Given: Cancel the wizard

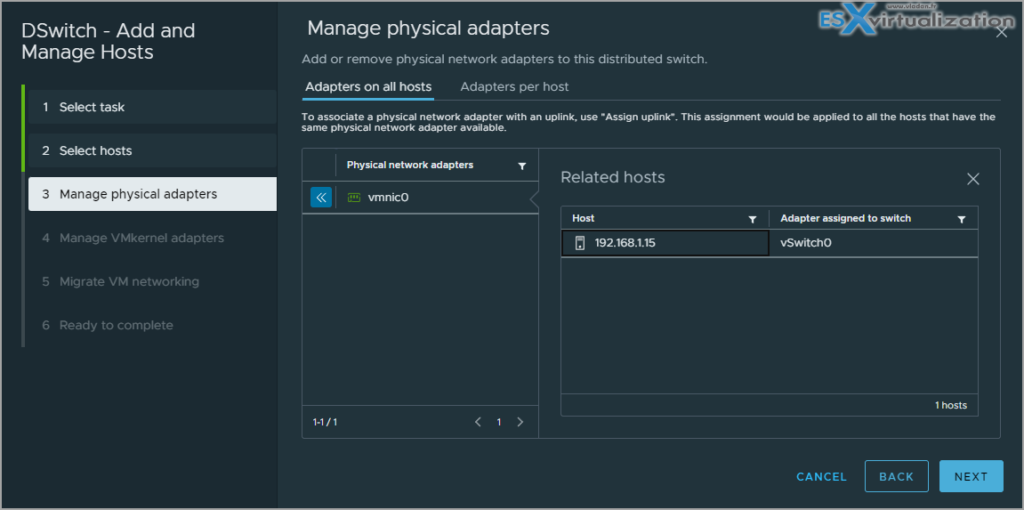Looking at the screenshot, I should [821, 477].
